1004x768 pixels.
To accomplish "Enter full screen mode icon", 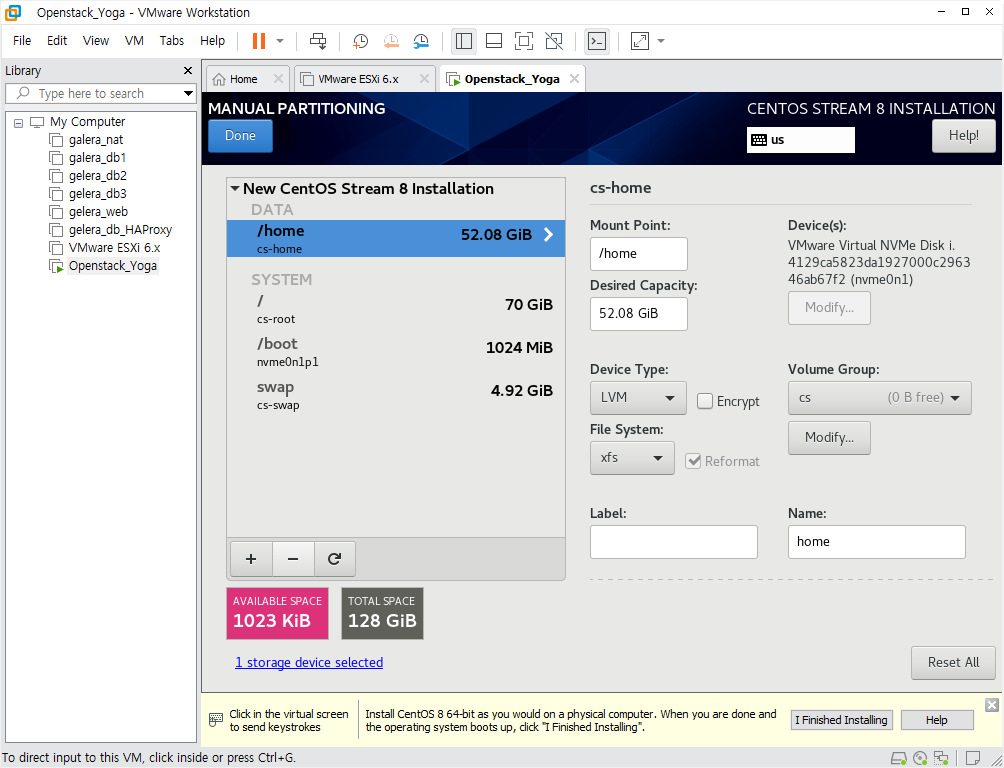I will (524, 41).
